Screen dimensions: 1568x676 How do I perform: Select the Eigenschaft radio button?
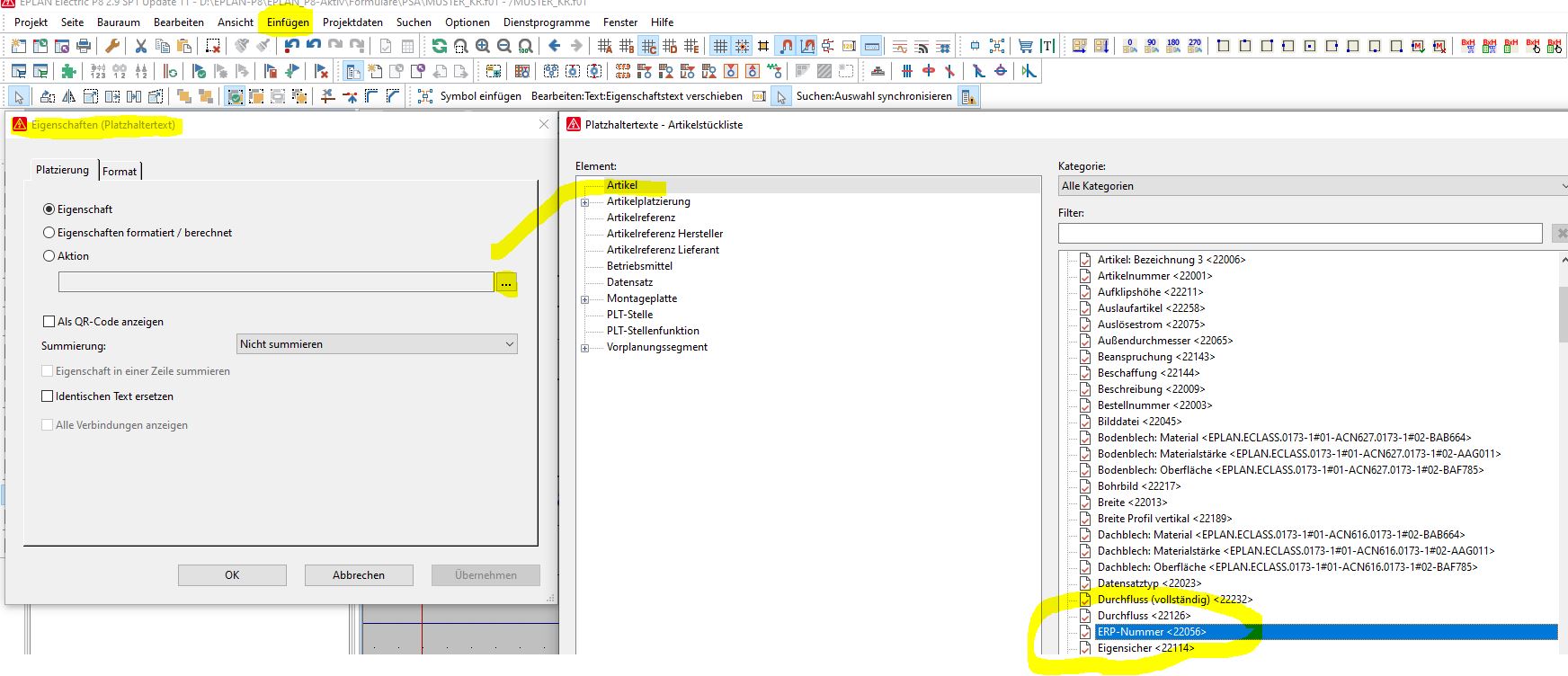(x=49, y=209)
